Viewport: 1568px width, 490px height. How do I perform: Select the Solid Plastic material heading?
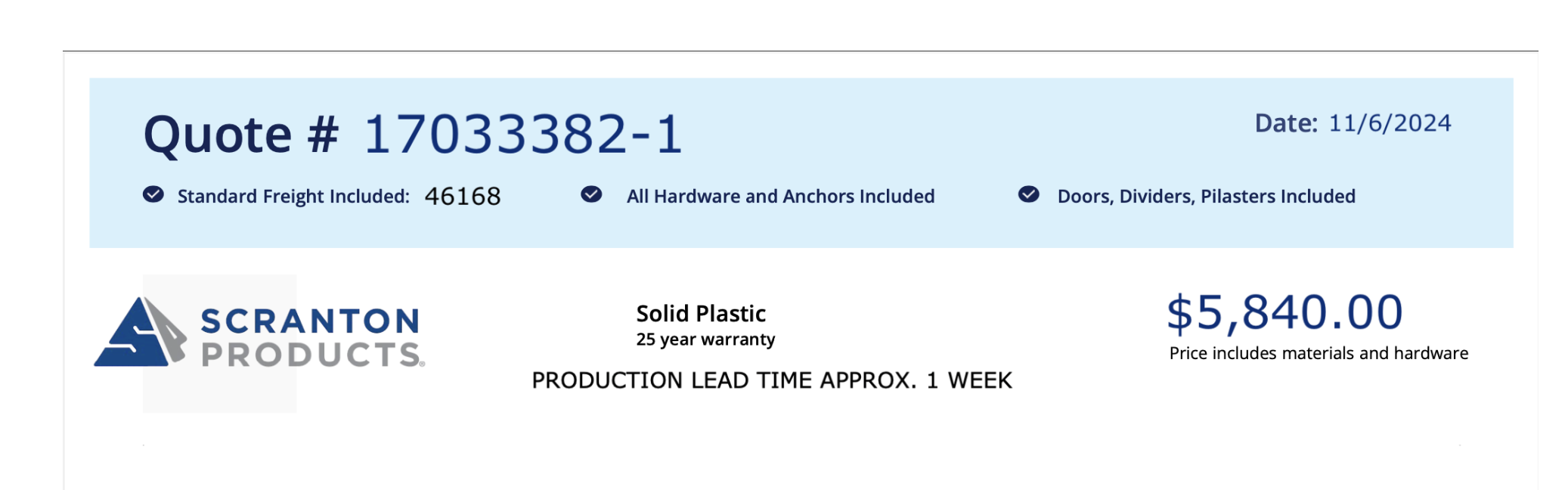[x=701, y=313]
